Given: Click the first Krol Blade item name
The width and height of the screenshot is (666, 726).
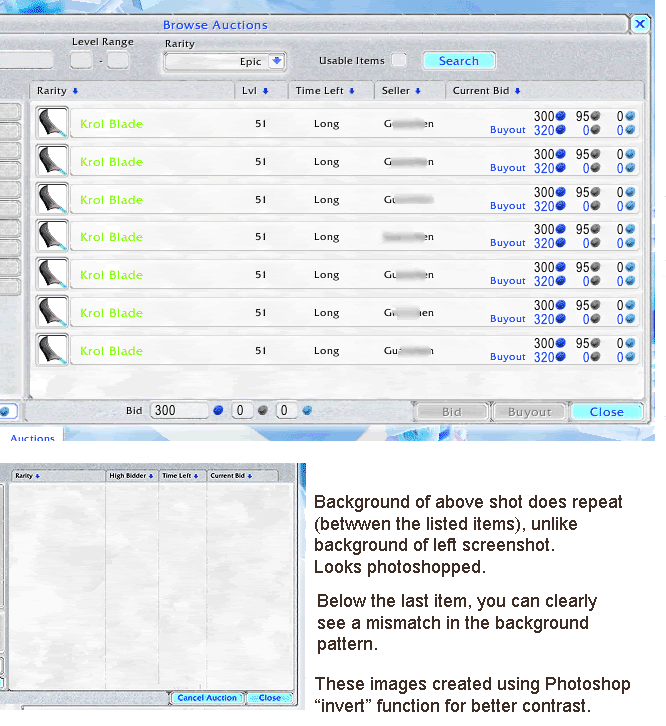Looking at the screenshot, I should (111, 124).
